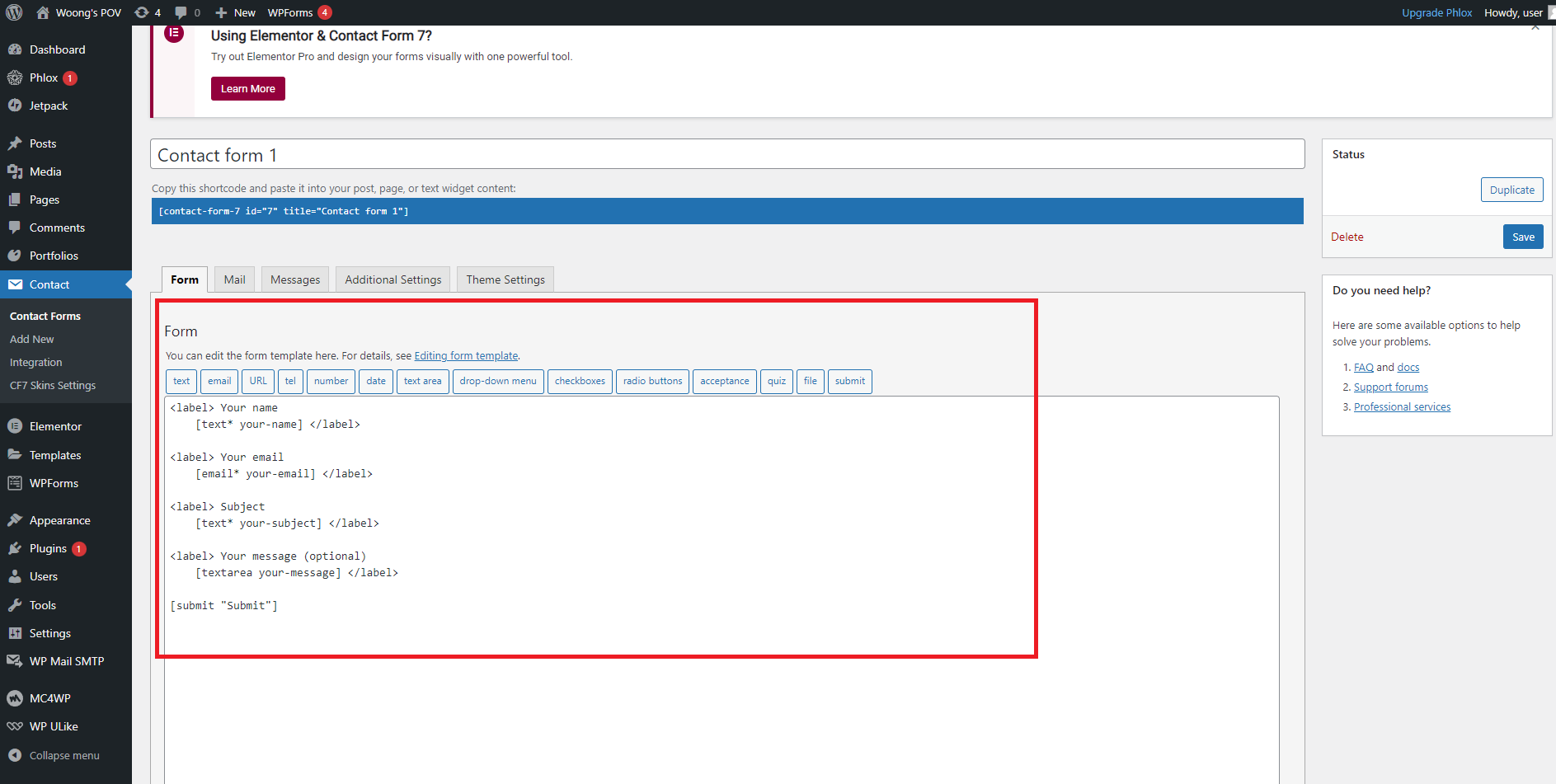Click the Portfolios icon in sidebar
This screenshot has width=1556, height=784.
click(15, 256)
